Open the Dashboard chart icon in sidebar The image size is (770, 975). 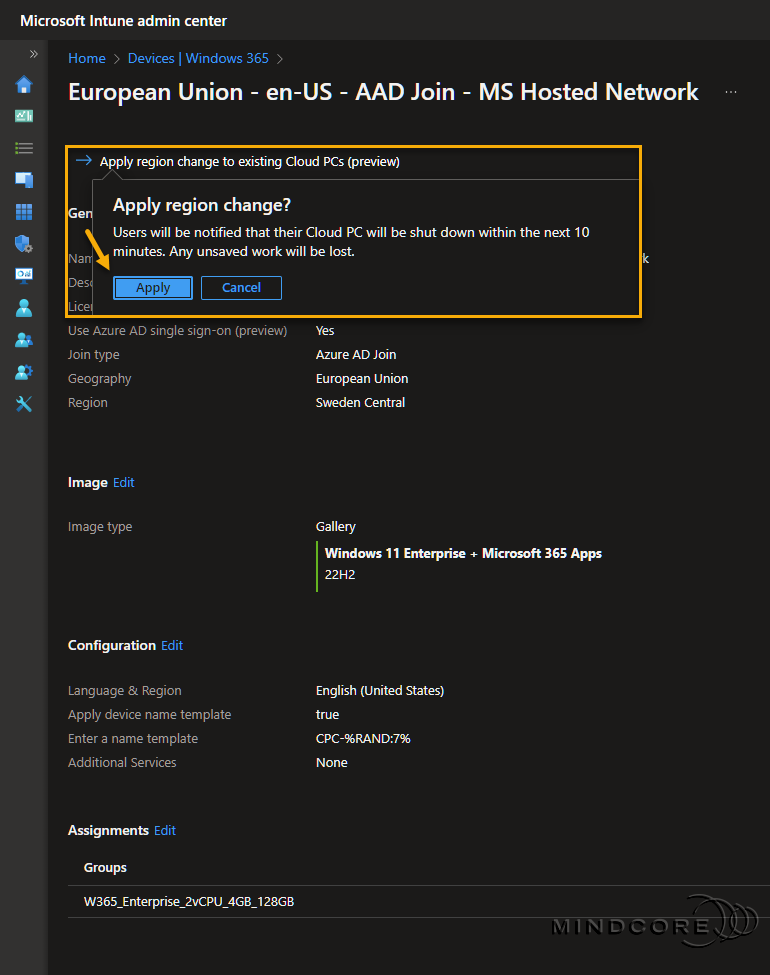point(24,116)
